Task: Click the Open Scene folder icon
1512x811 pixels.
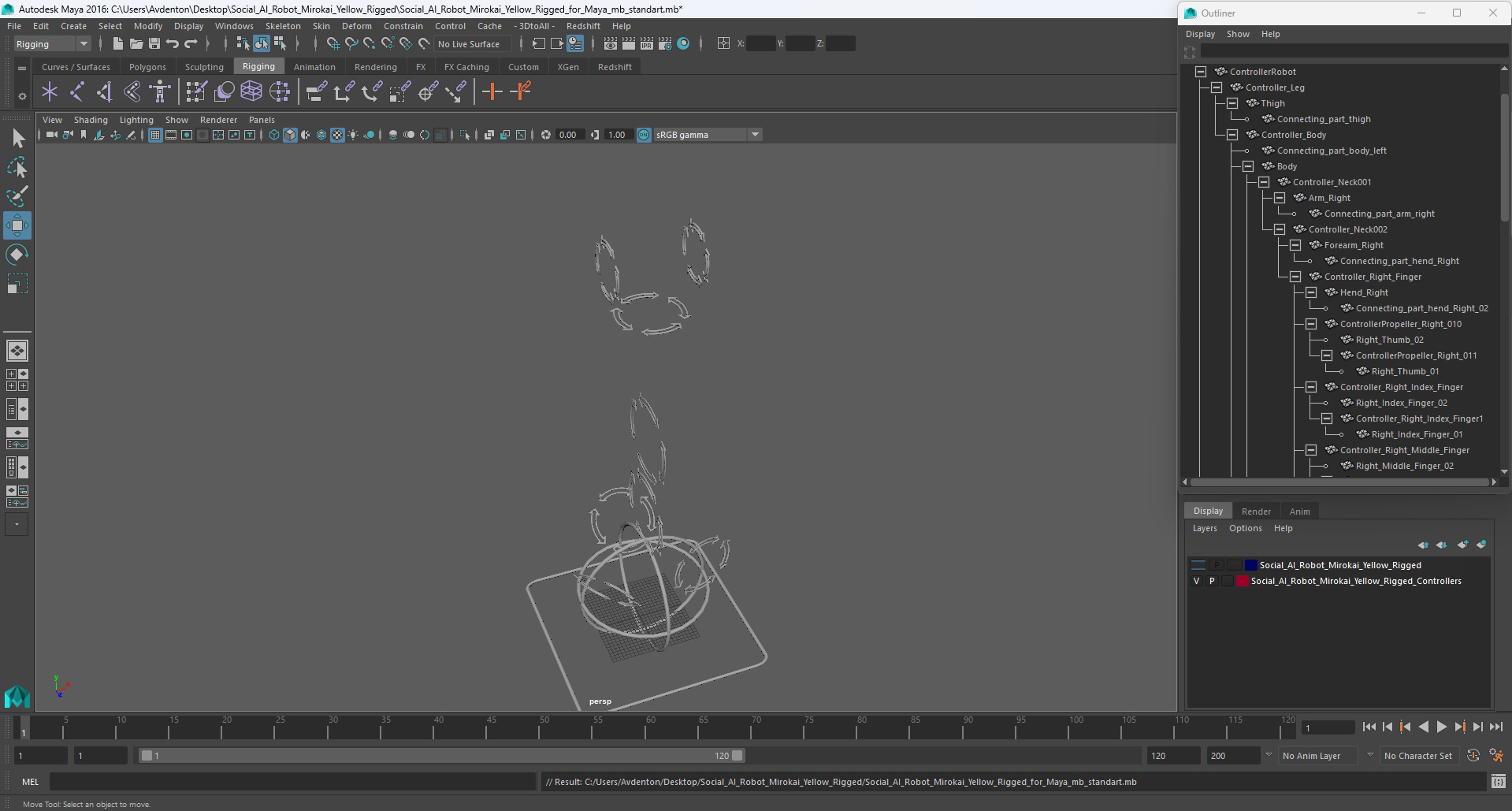Action: pos(136,44)
